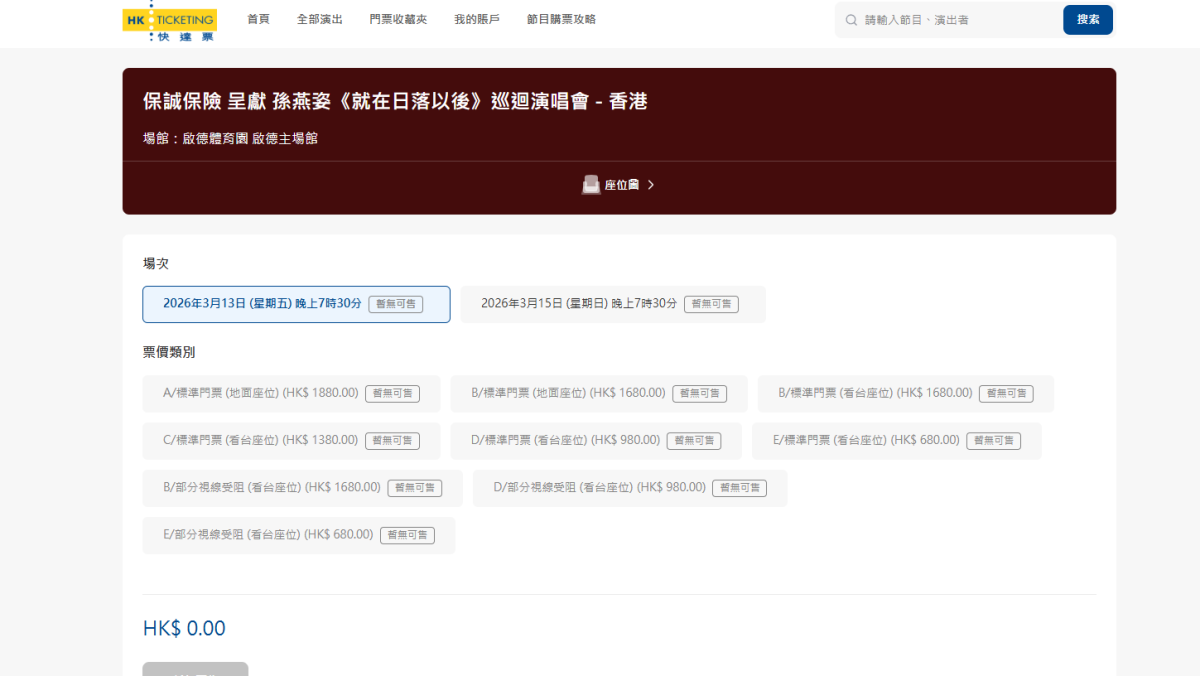Click the seating plan icon
The height and width of the screenshot is (676, 1200).
click(x=591, y=185)
